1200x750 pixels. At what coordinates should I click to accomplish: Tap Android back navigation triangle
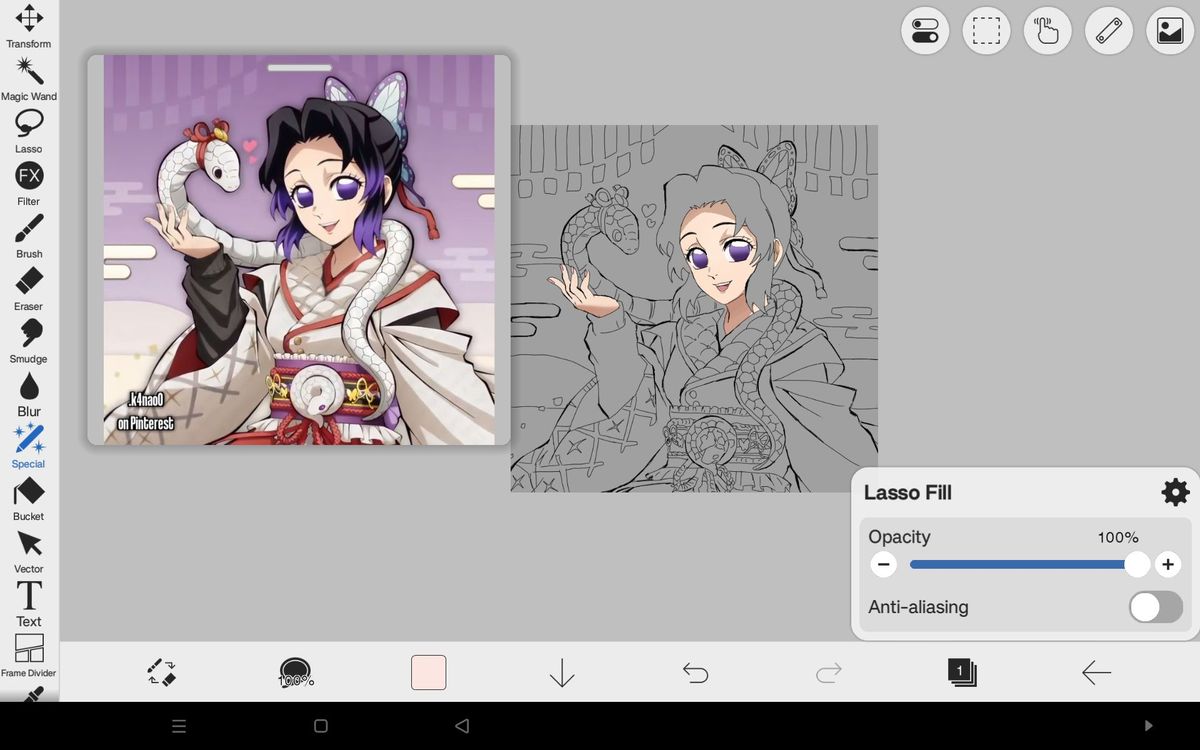pyautogui.click(x=461, y=726)
